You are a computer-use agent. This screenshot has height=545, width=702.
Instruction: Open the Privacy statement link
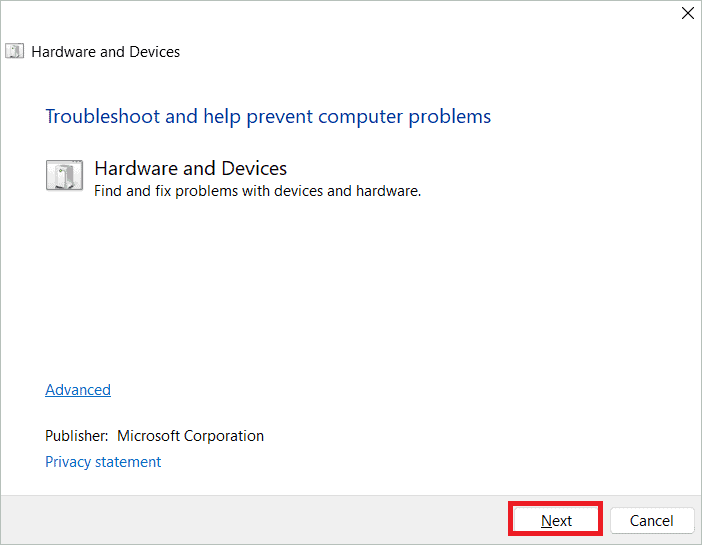[103, 462]
